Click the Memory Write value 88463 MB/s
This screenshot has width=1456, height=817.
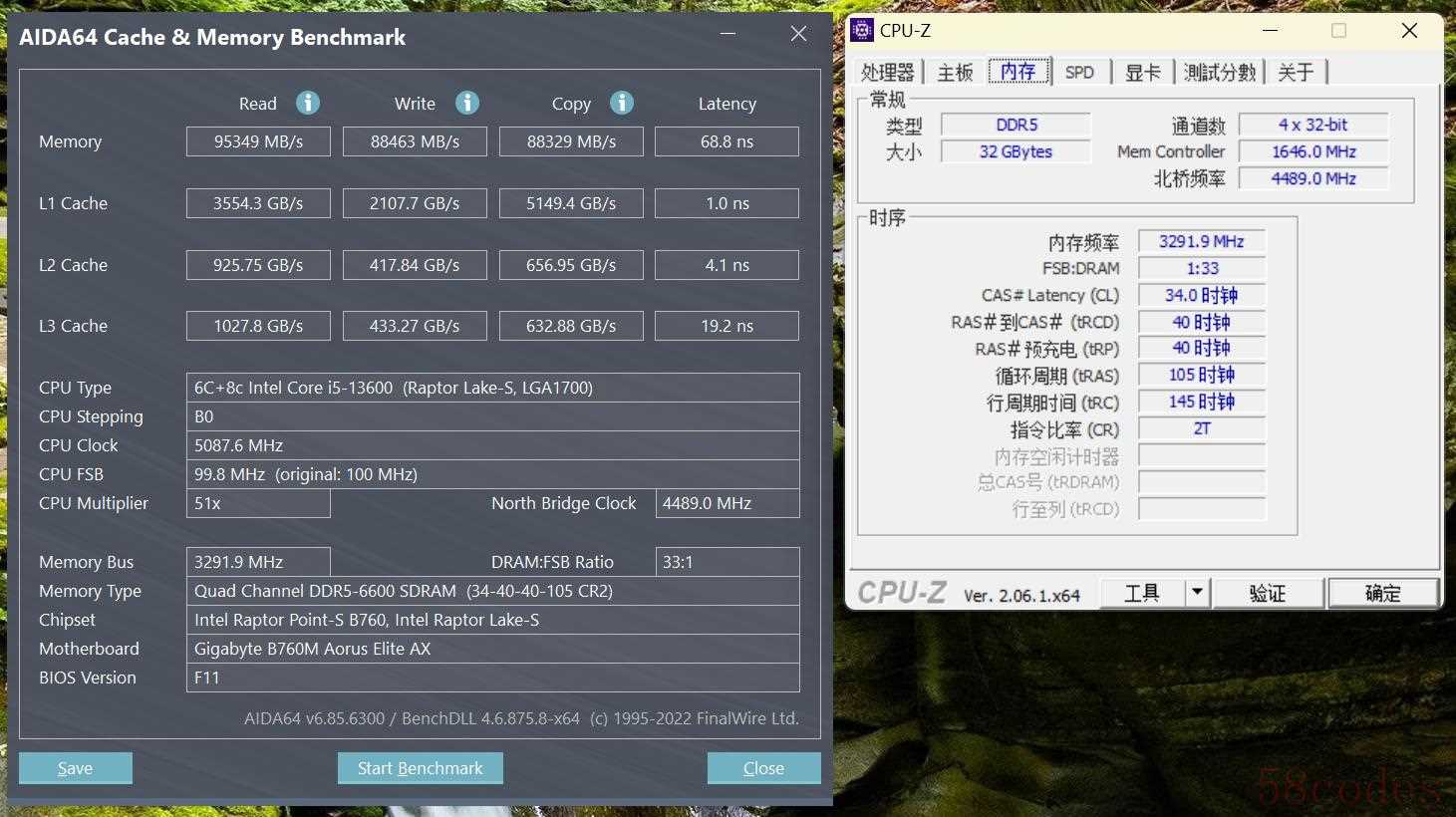[415, 141]
